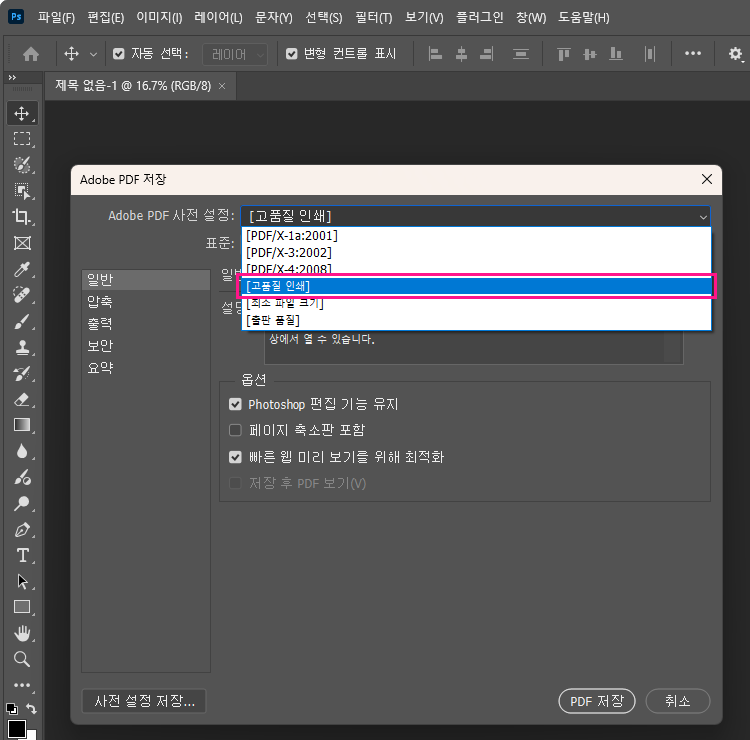Select the Hand tool
750x740 pixels.
22,633
